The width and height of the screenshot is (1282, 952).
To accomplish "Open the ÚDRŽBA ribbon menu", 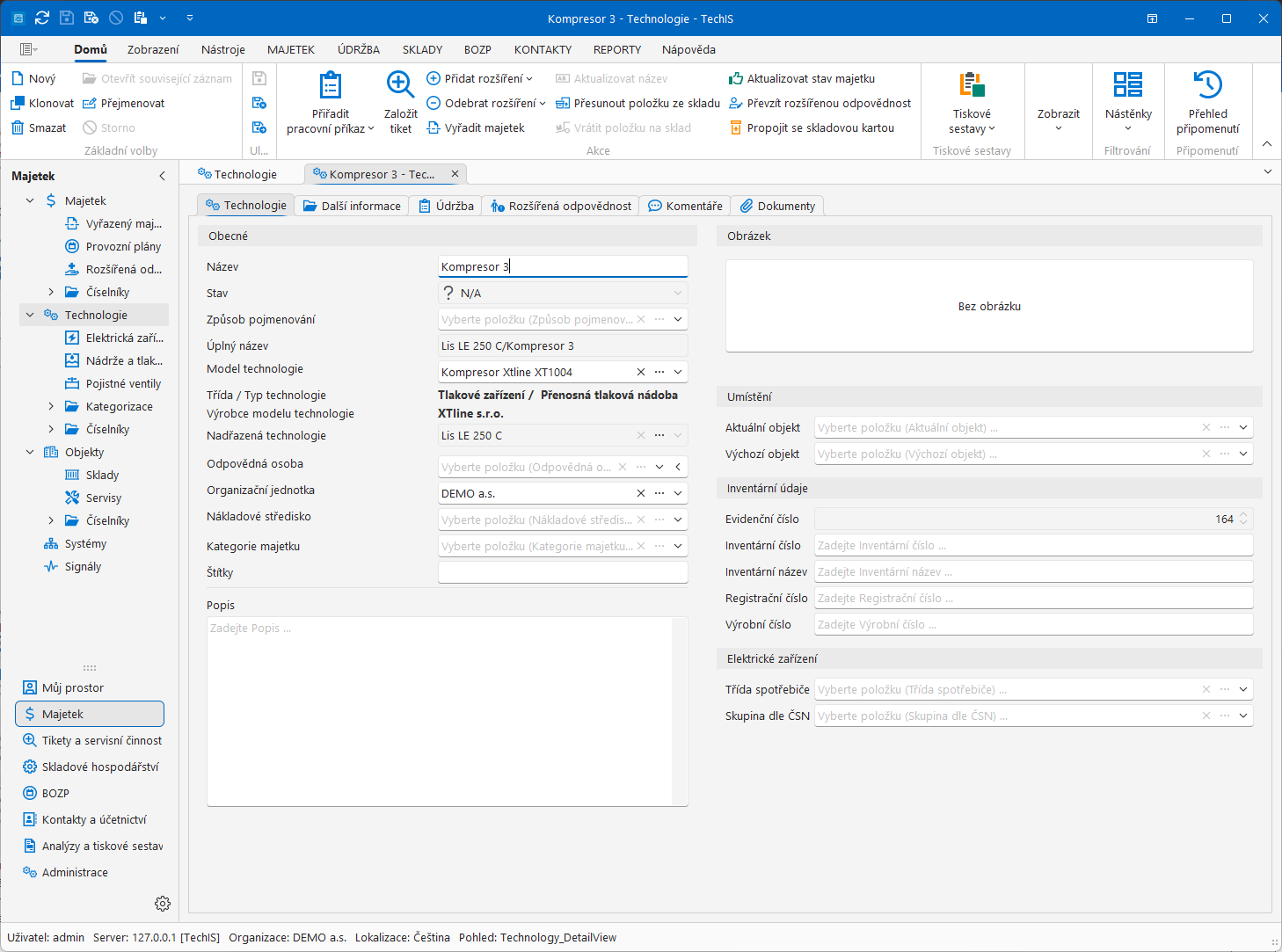I will (x=359, y=49).
